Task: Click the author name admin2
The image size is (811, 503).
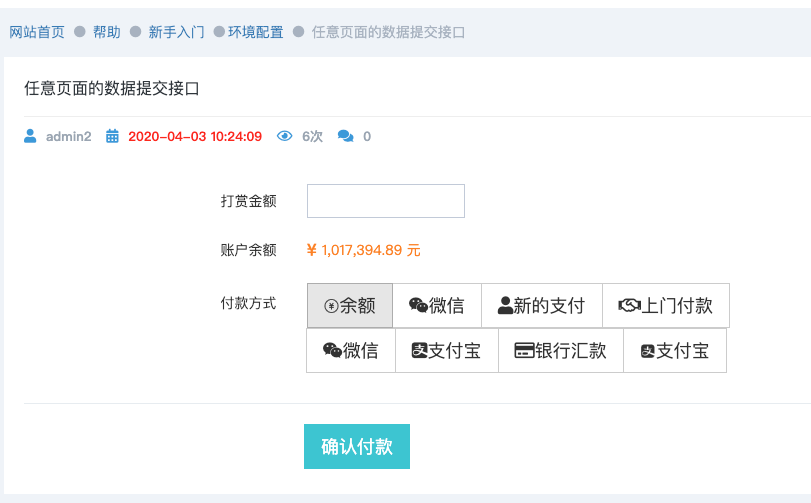Action: point(68,136)
